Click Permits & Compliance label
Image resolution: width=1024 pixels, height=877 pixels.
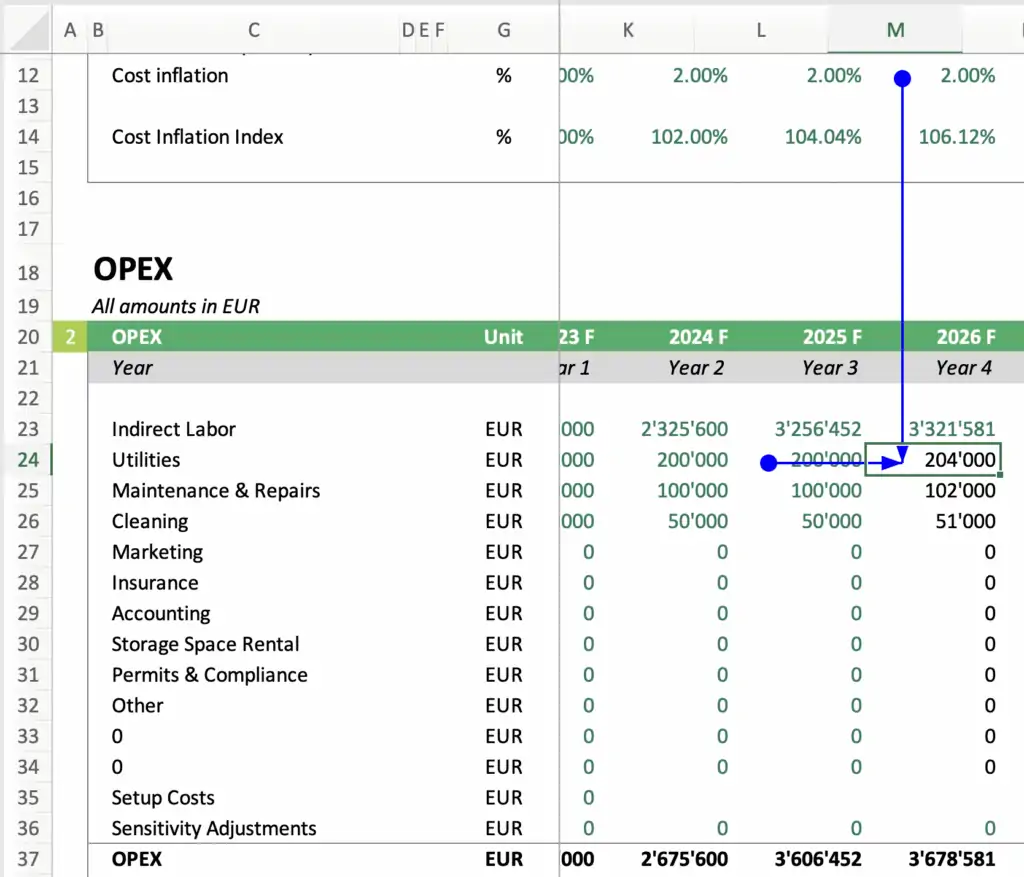click(x=210, y=675)
